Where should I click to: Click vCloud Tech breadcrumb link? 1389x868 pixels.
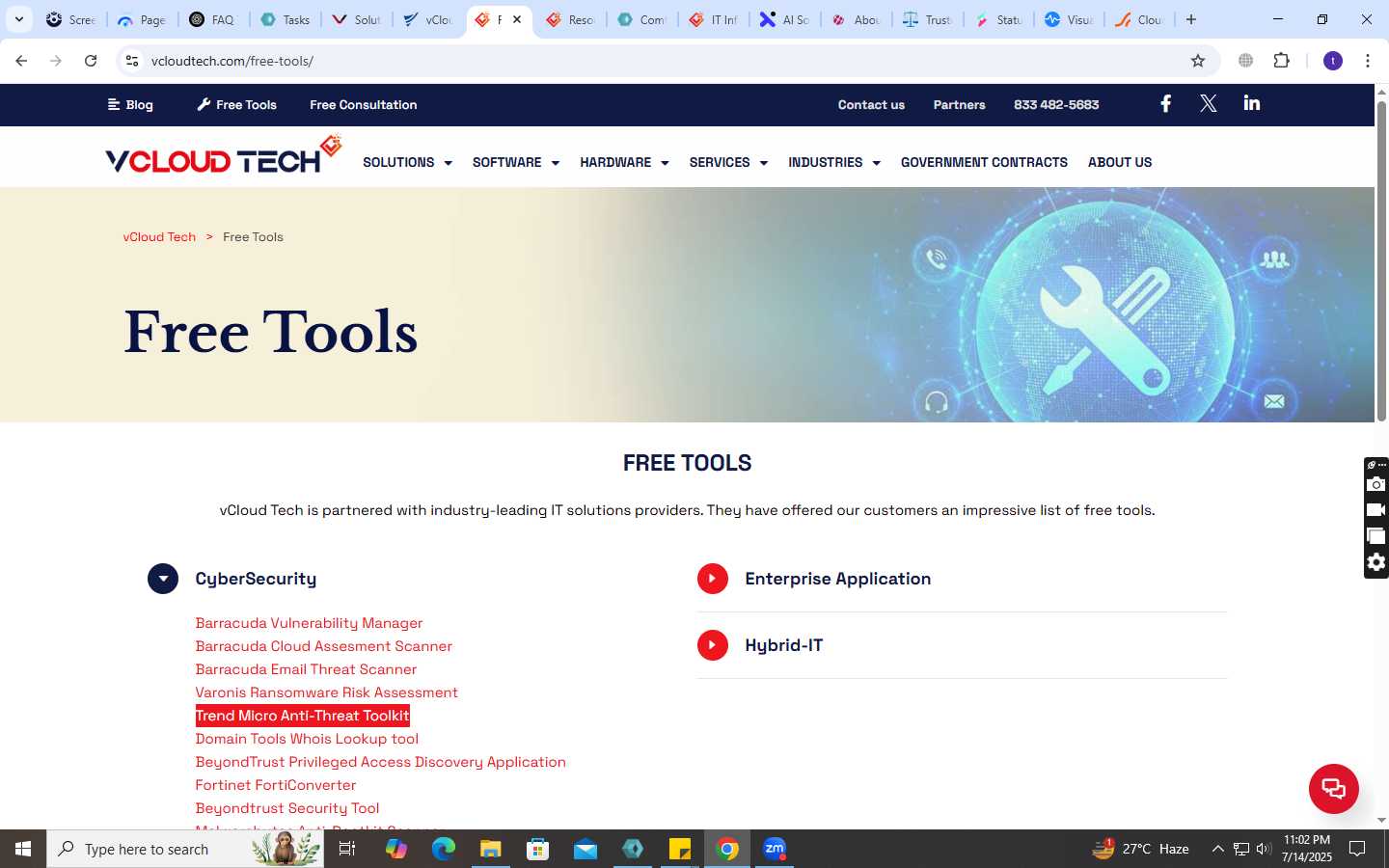159,236
